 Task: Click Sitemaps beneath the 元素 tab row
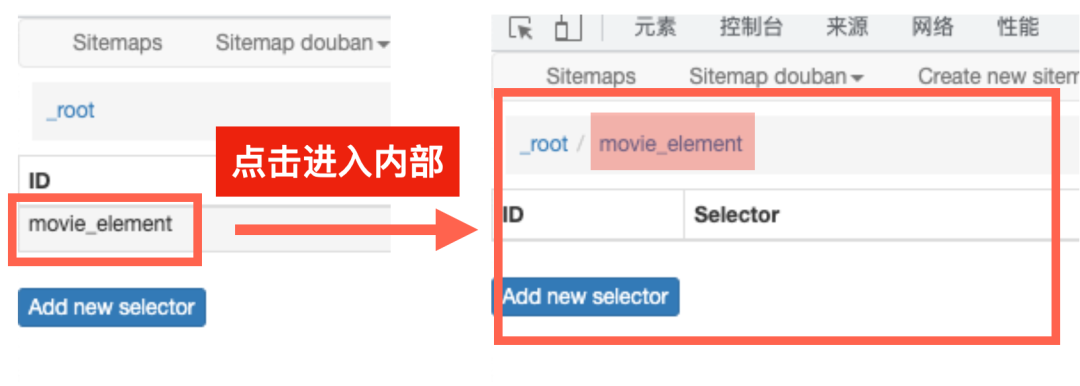pyautogui.click(x=591, y=76)
